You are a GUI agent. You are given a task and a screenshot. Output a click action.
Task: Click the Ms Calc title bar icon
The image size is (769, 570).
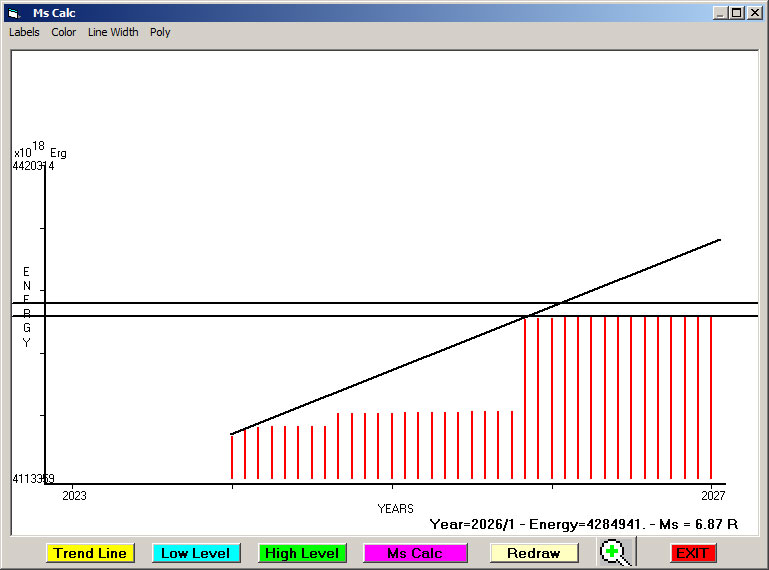(14, 13)
